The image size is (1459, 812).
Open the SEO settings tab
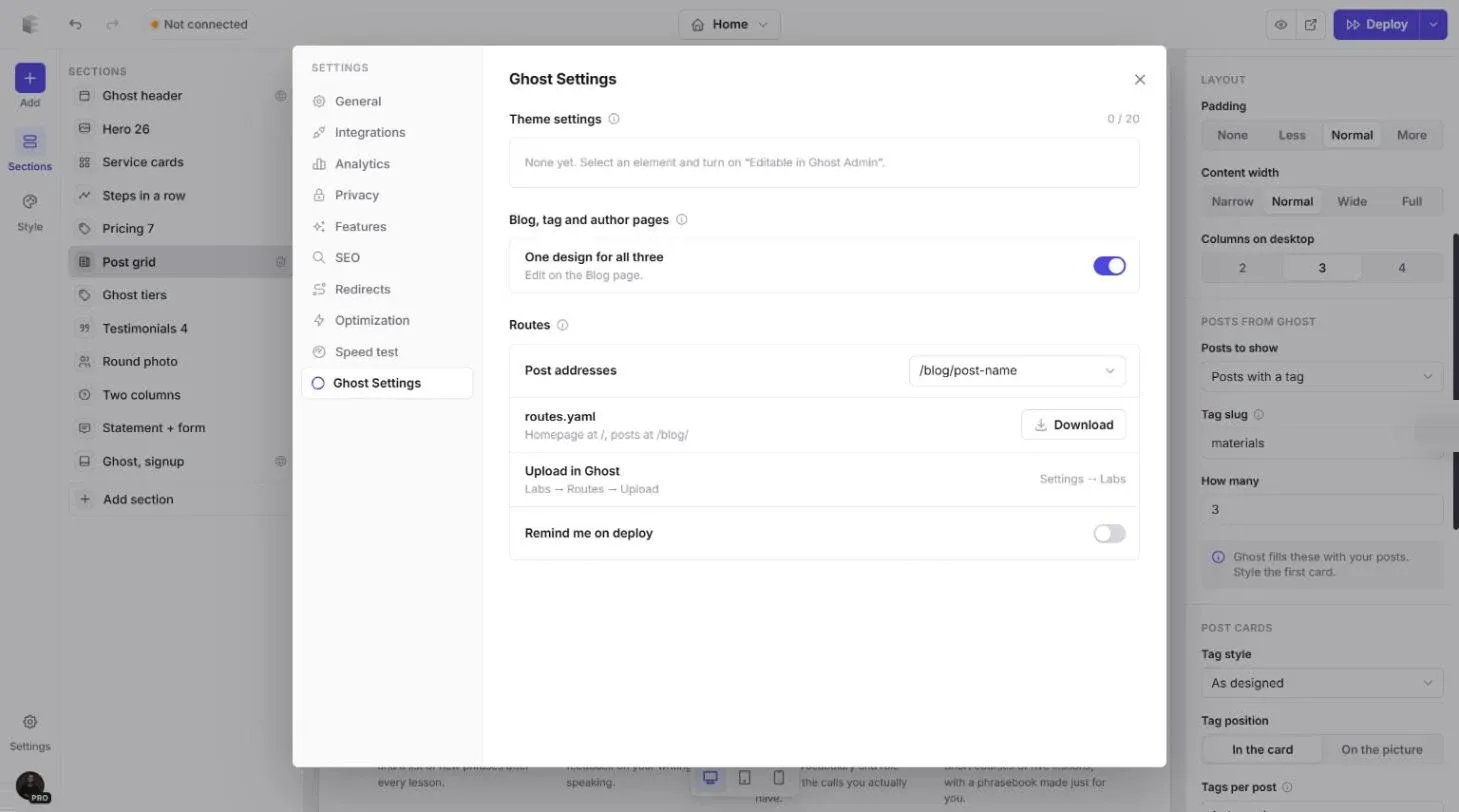coord(387,258)
